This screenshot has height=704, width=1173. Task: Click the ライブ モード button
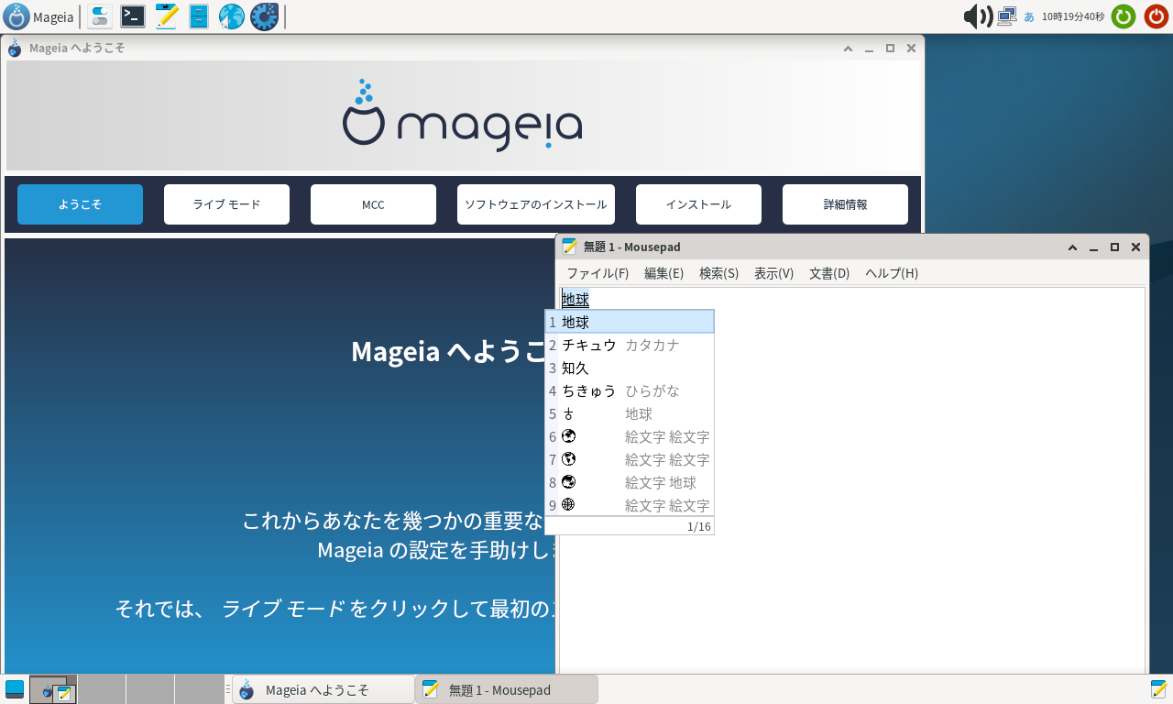[x=226, y=204]
